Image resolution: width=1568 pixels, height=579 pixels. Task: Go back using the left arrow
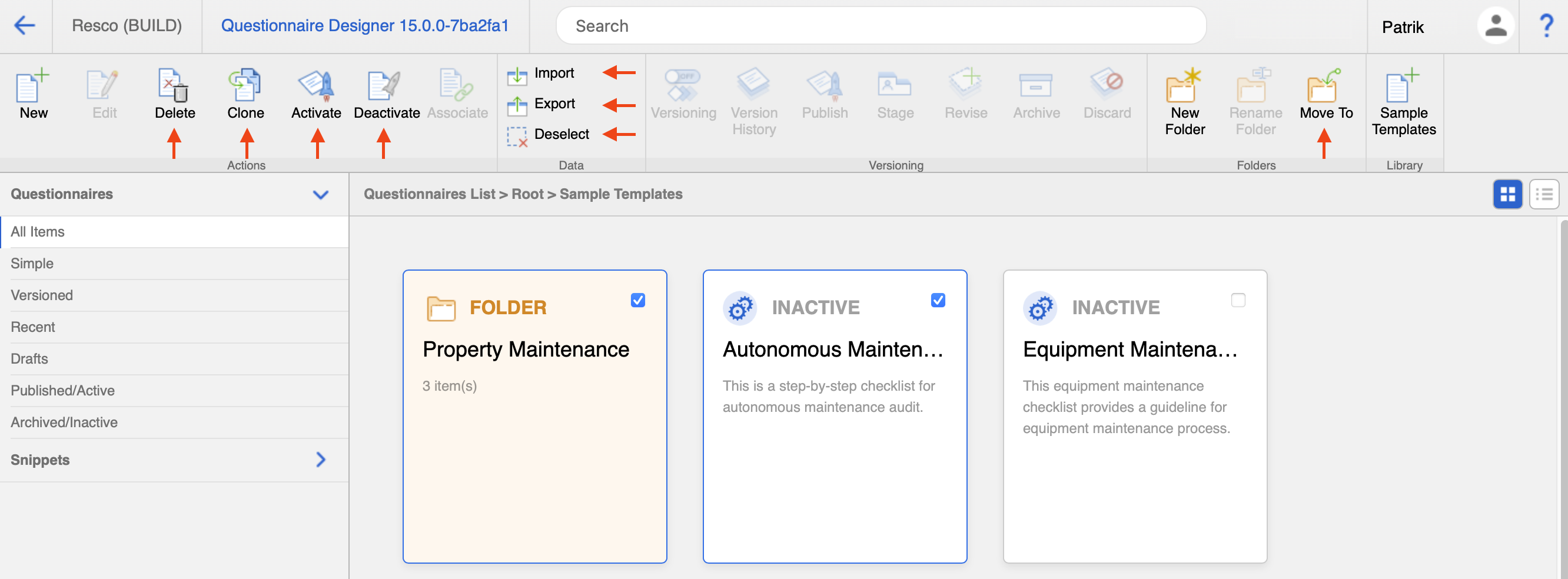25,25
